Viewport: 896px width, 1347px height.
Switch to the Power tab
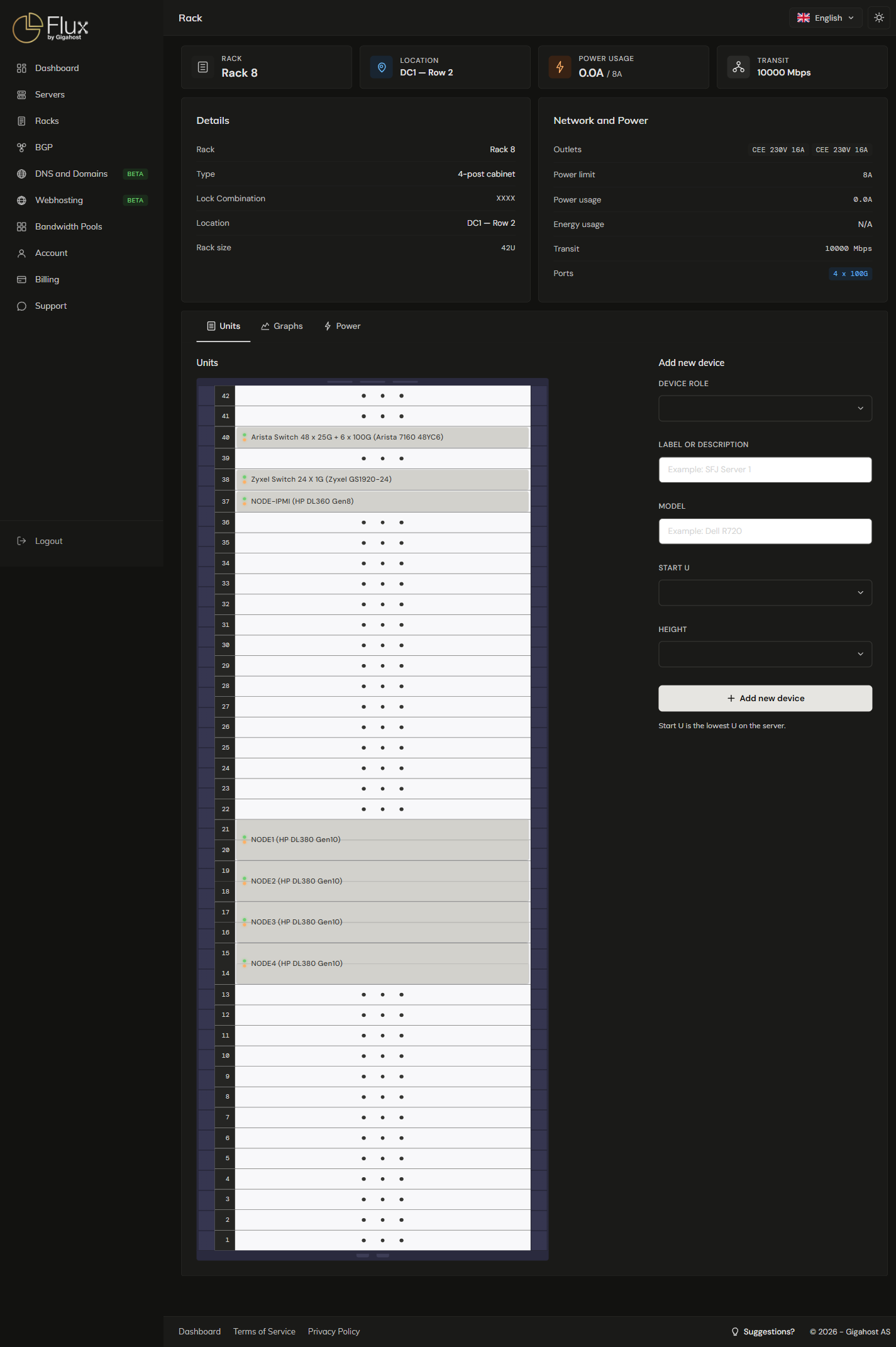342,326
